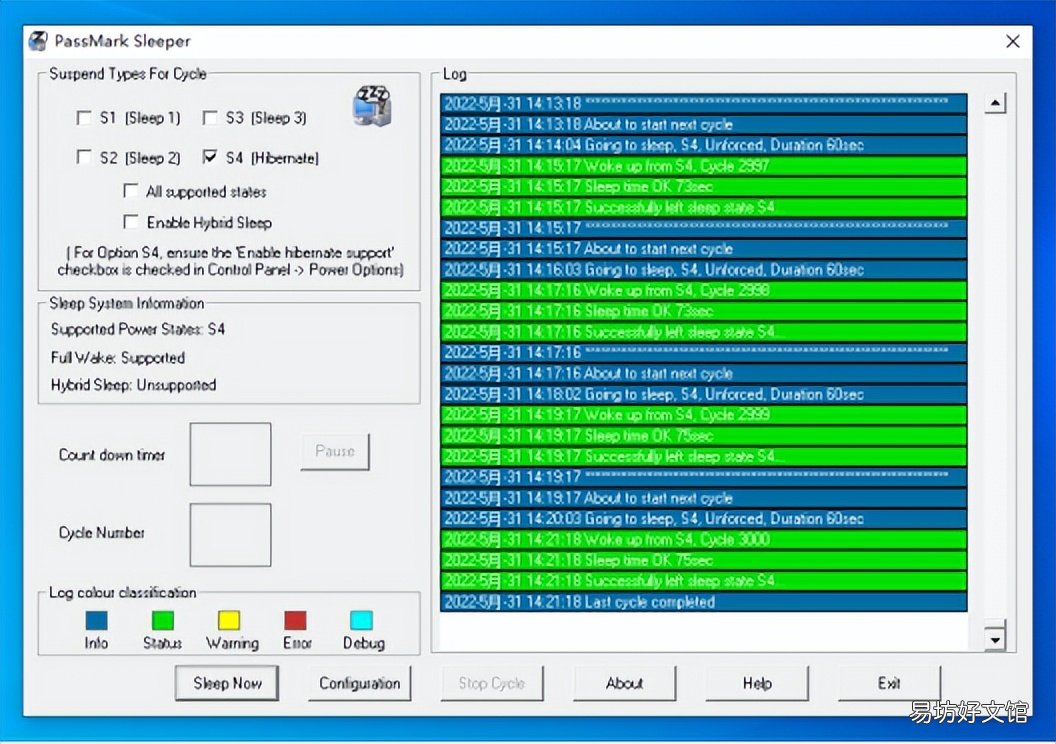Select log line 'Woke up from S4, Cycle 2998'
Image resolution: width=1056 pixels, height=744 pixels.
tap(704, 290)
